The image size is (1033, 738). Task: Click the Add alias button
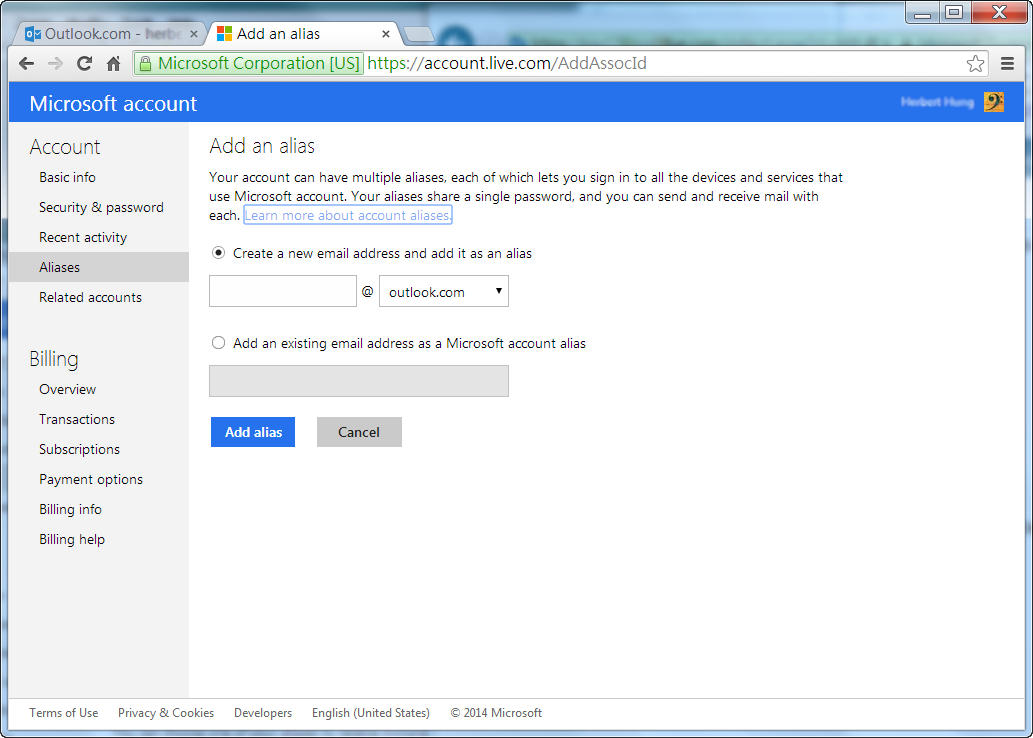point(253,432)
